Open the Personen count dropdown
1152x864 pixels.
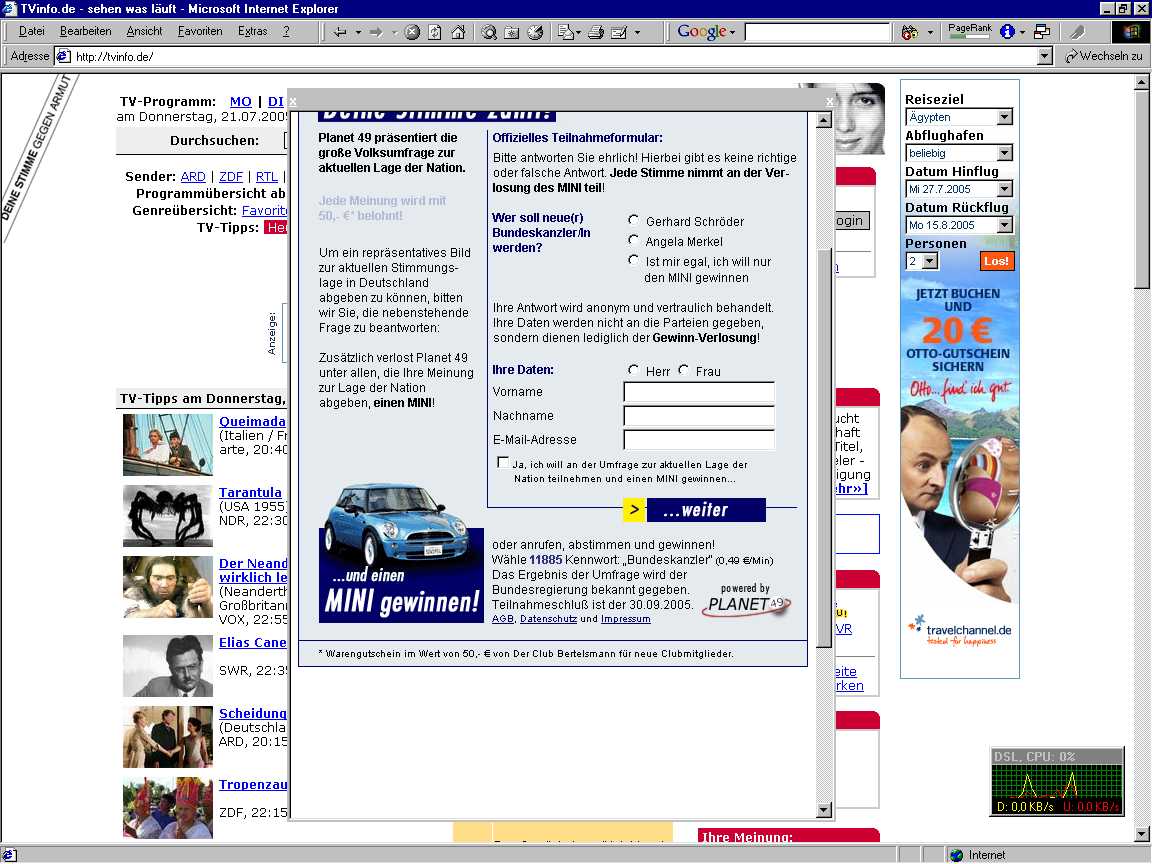(x=930, y=261)
